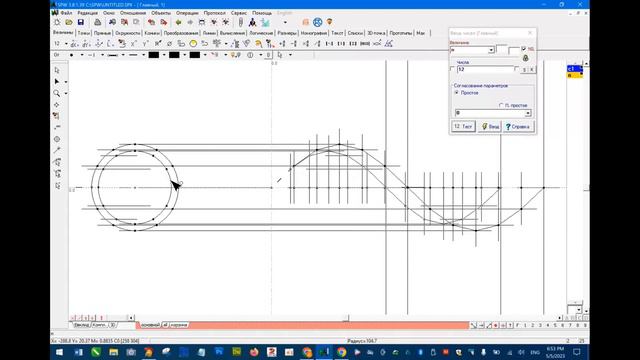
Task: Switch to the Преобразования tab
Action: 181,33
